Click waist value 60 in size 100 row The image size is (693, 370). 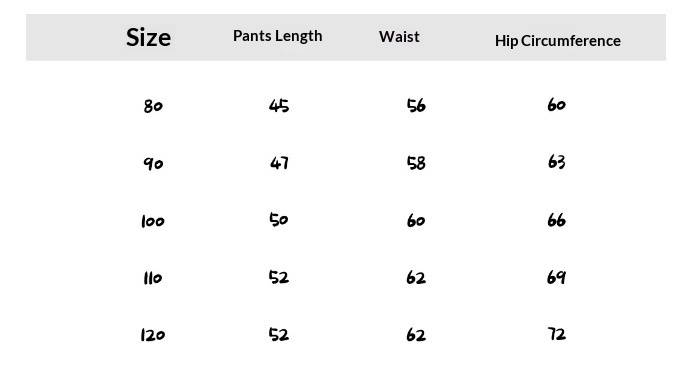tap(416, 220)
